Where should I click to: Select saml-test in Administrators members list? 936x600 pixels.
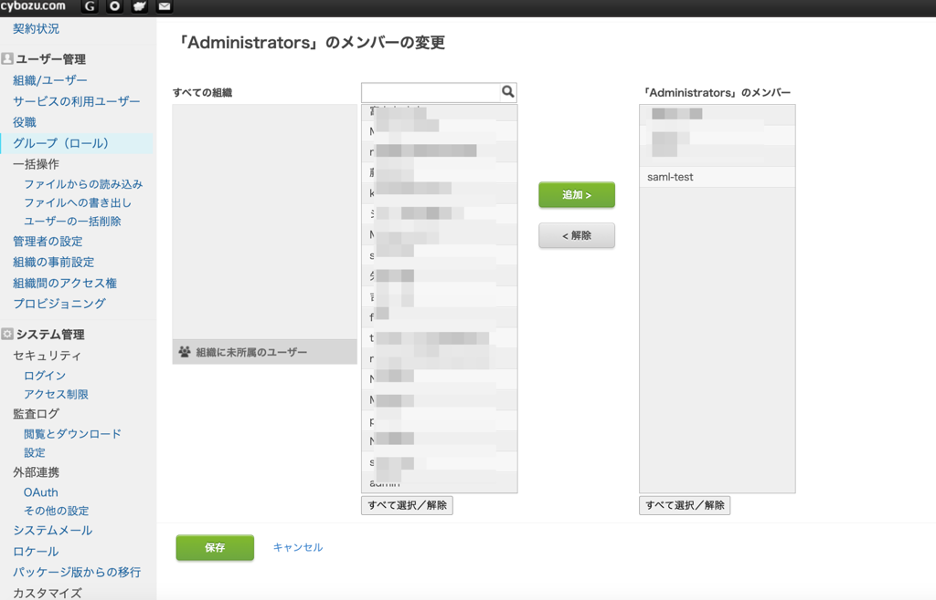pyautogui.click(x=717, y=177)
